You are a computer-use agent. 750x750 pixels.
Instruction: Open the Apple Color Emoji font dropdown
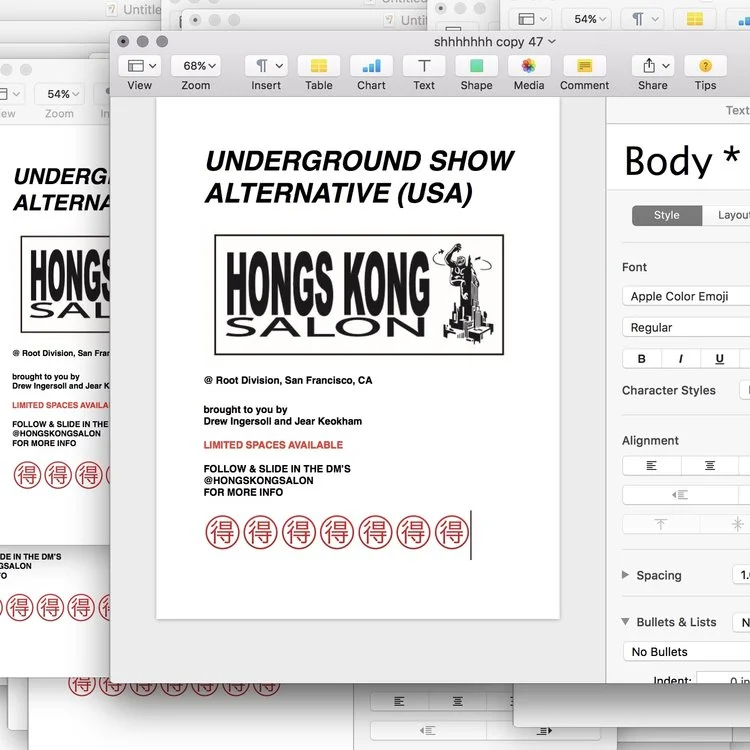point(686,297)
